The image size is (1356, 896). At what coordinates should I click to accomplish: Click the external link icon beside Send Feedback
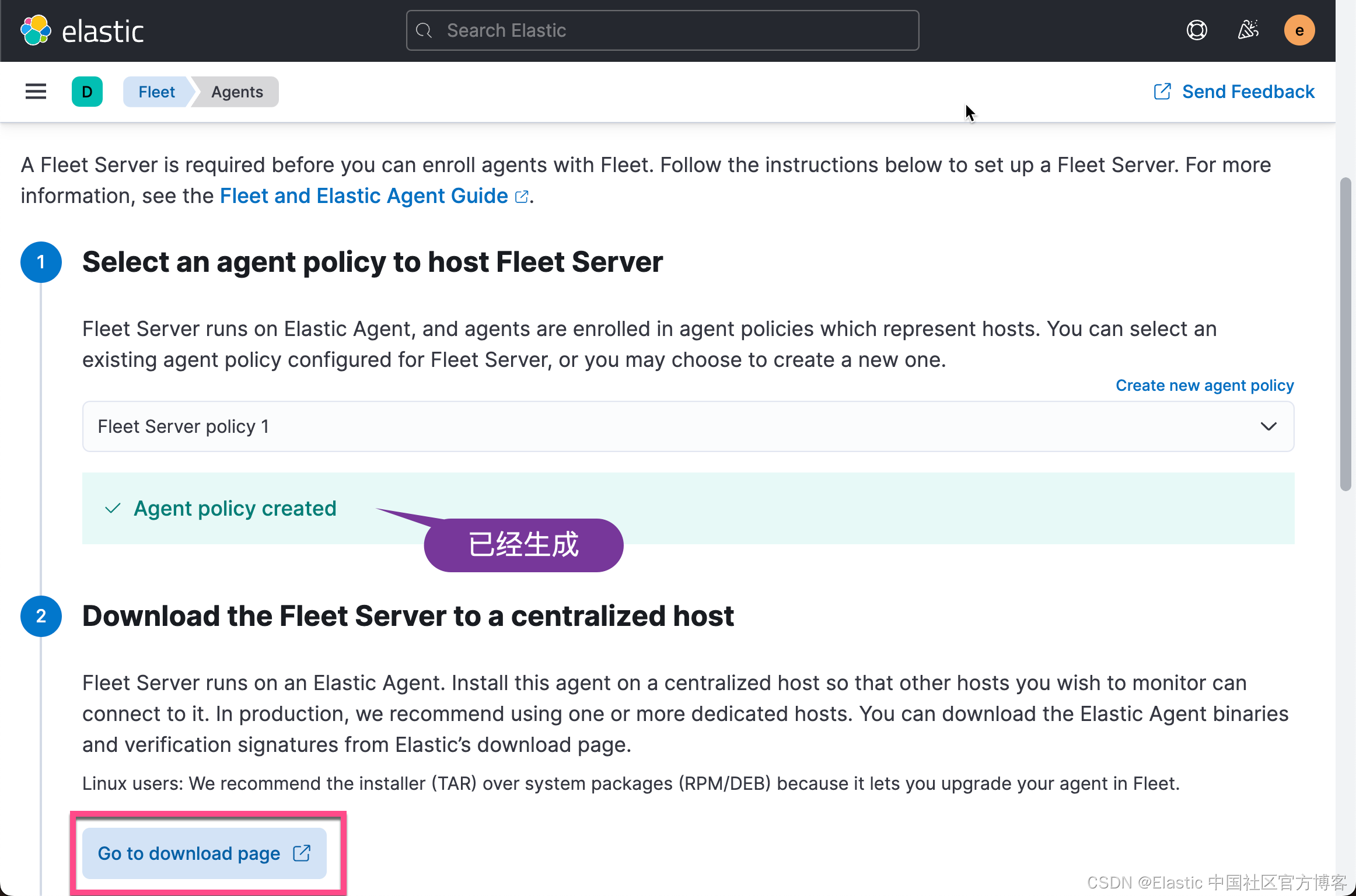click(1162, 92)
